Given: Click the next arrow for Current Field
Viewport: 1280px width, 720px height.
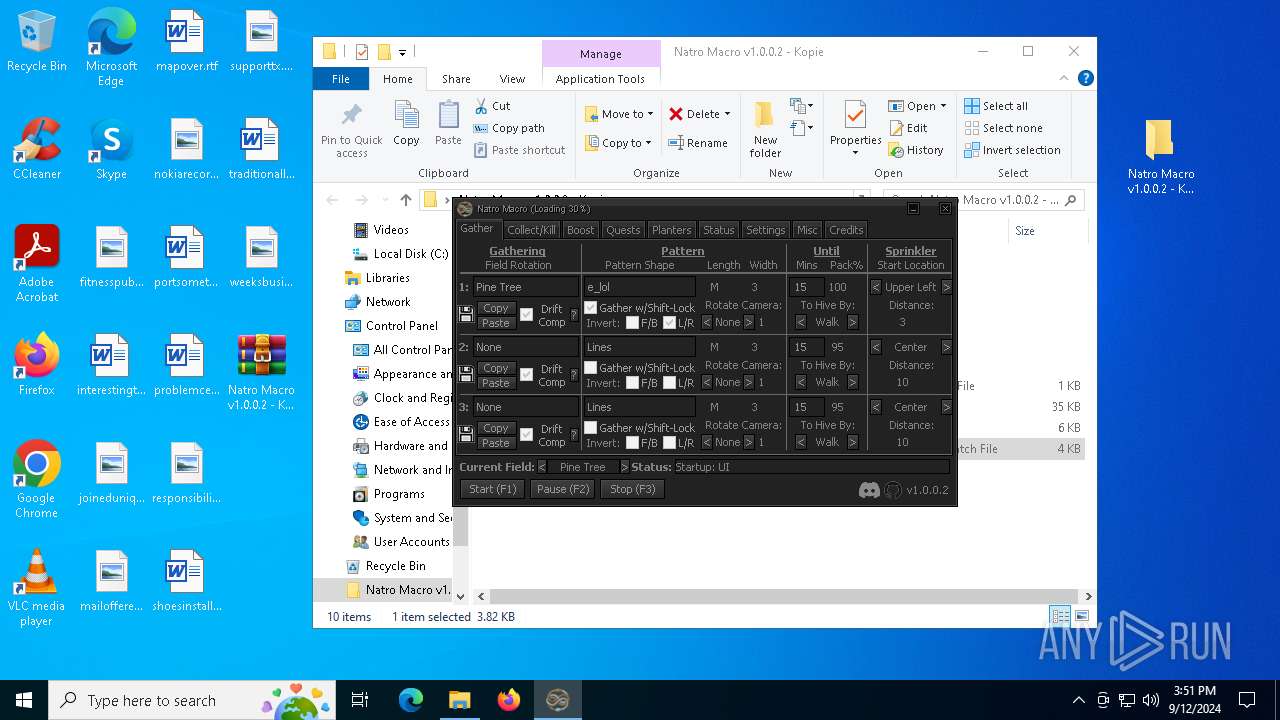Looking at the screenshot, I should [624, 467].
